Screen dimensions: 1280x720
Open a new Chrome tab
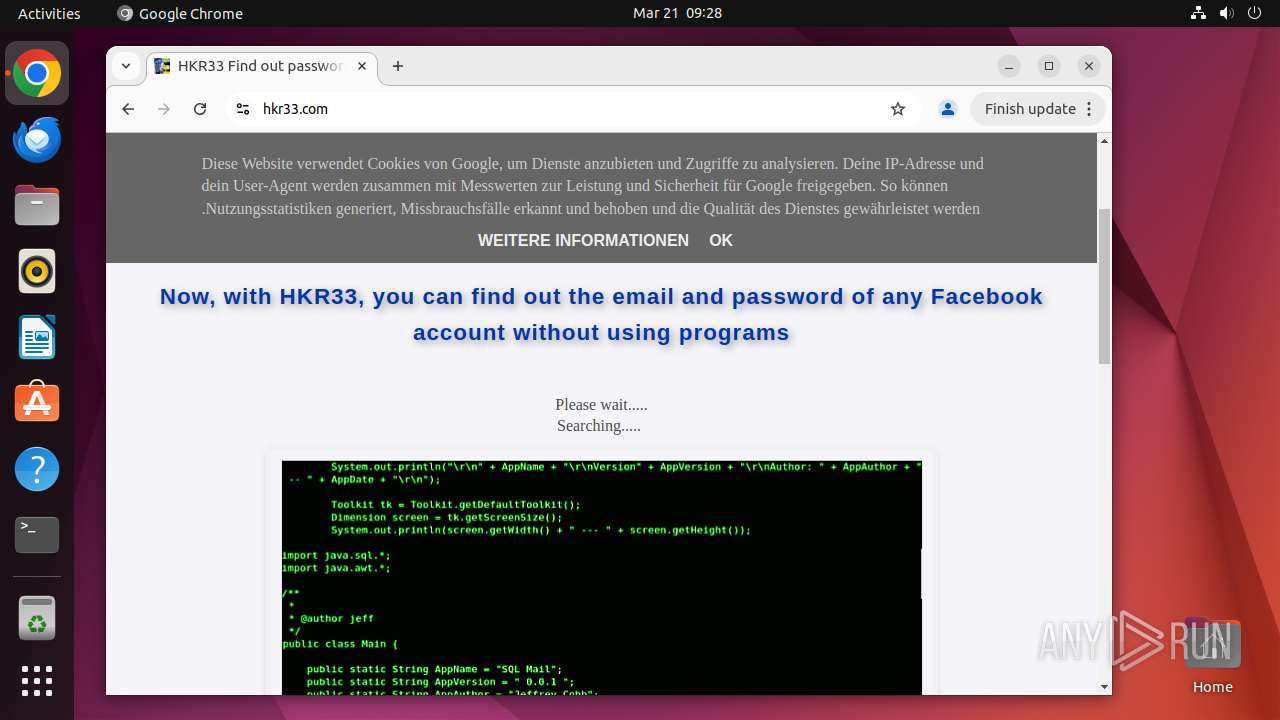pos(398,66)
